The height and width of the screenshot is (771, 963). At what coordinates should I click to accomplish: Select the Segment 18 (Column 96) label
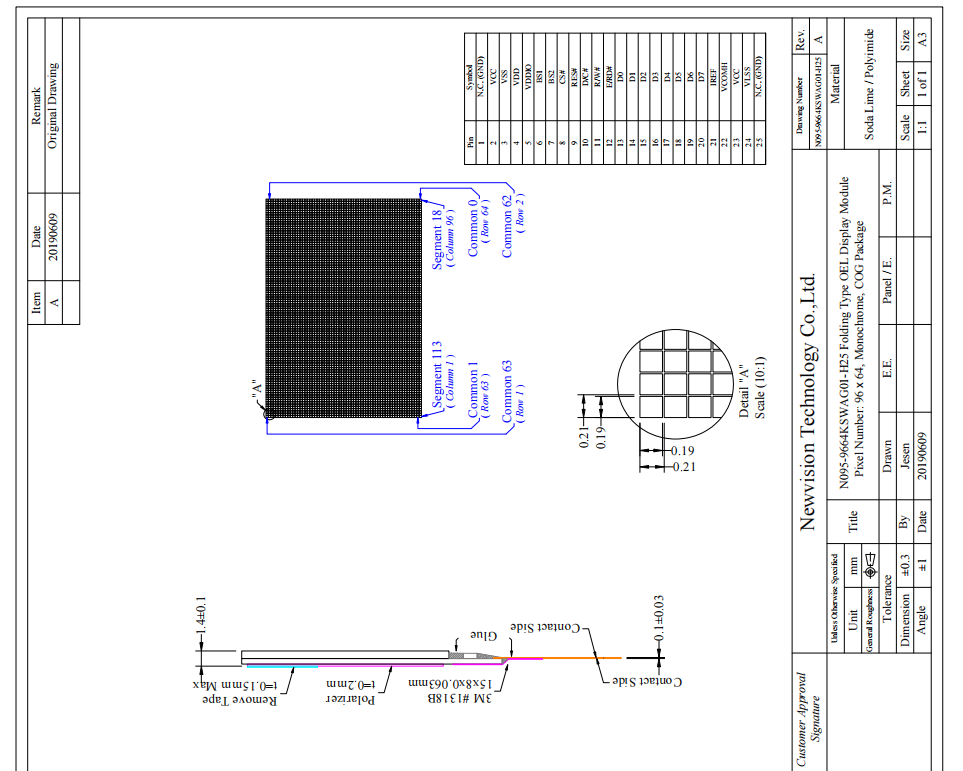point(442,239)
